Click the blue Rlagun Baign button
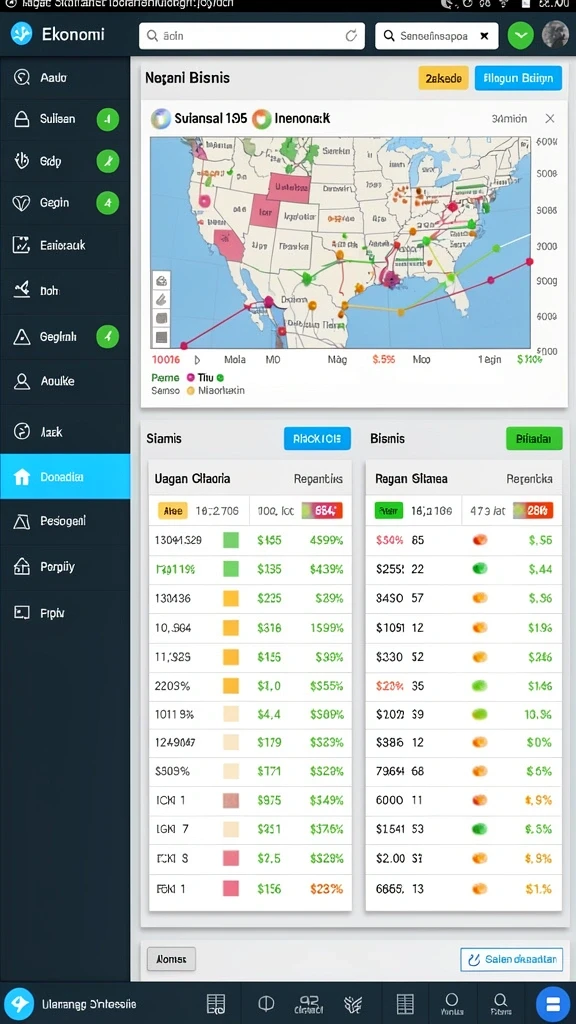This screenshot has height=1024, width=576. point(518,78)
